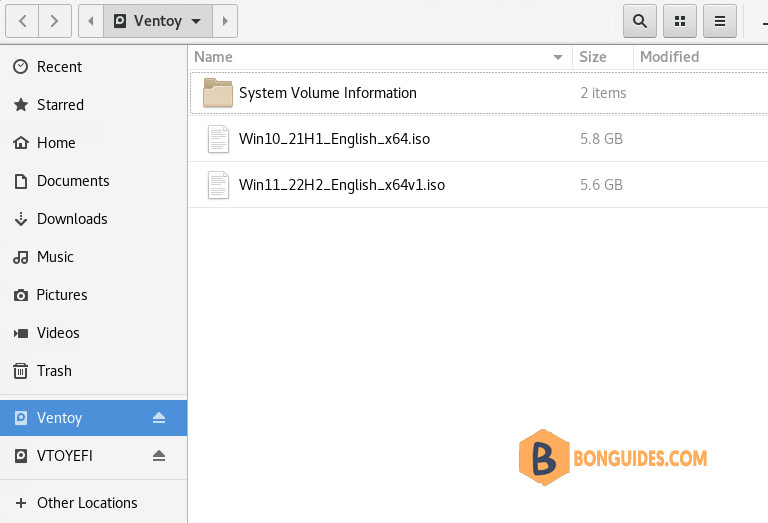The image size is (768, 523).
Task: Select Win10_21H1_English_x64.iso file
Action: [479, 139]
